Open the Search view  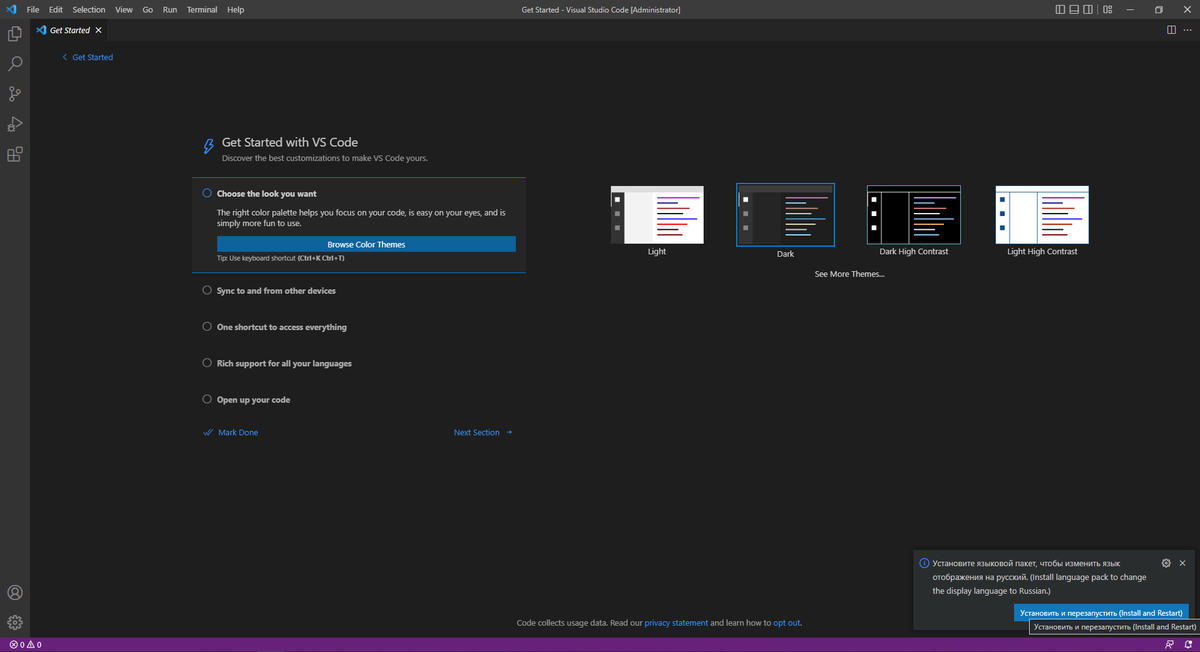click(x=14, y=62)
